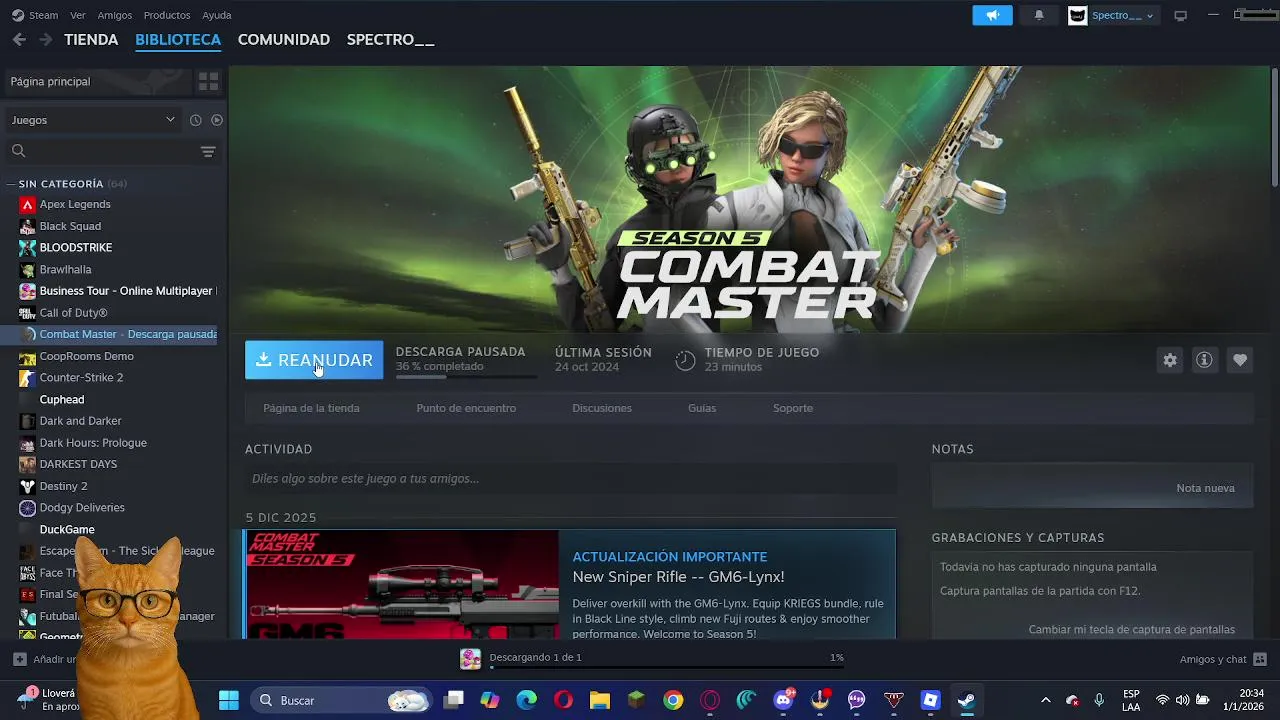Open Página de la tienda link

point(311,408)
